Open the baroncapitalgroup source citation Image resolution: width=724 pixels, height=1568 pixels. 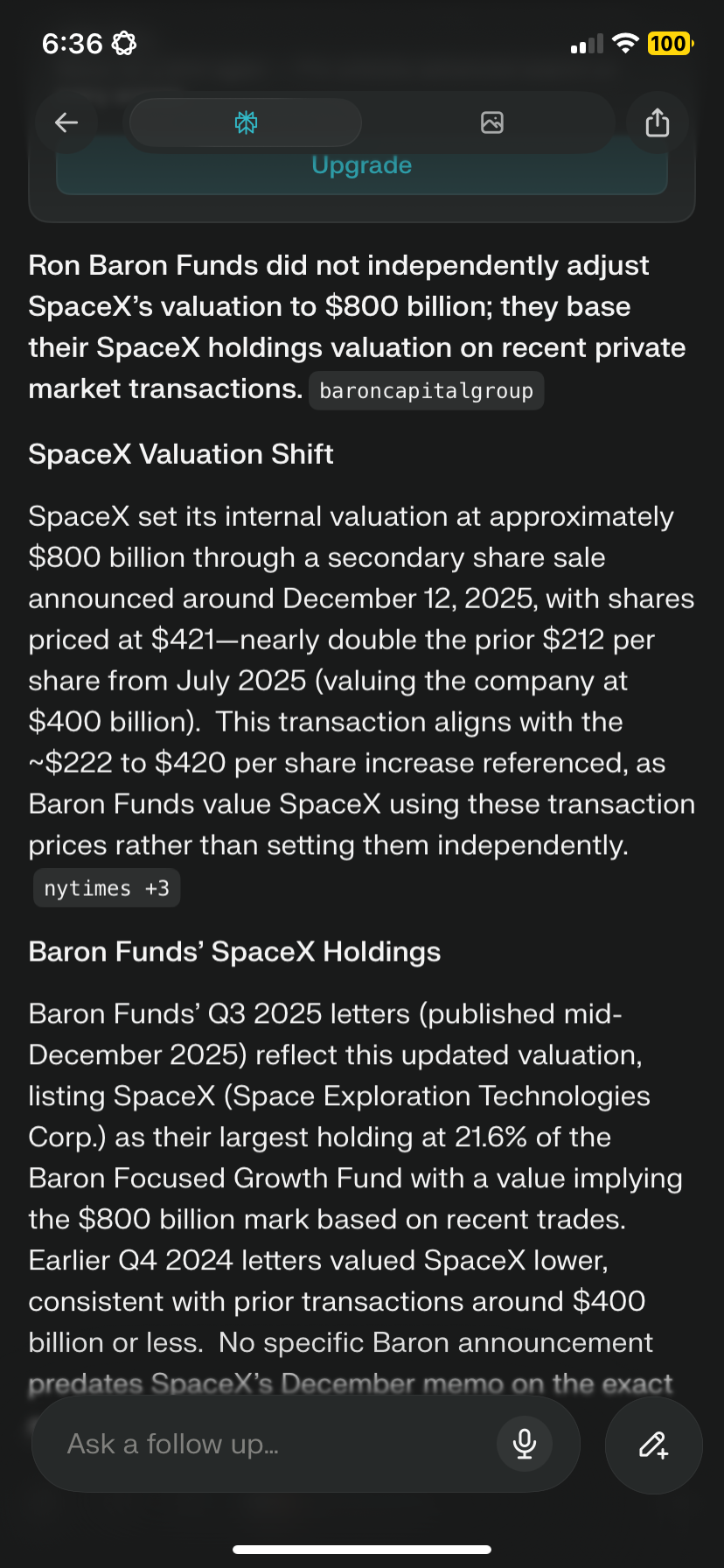click(426, 391)
